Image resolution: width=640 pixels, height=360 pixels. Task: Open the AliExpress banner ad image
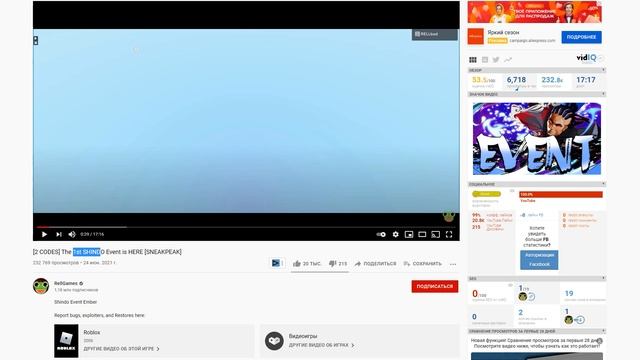(534, 12)
